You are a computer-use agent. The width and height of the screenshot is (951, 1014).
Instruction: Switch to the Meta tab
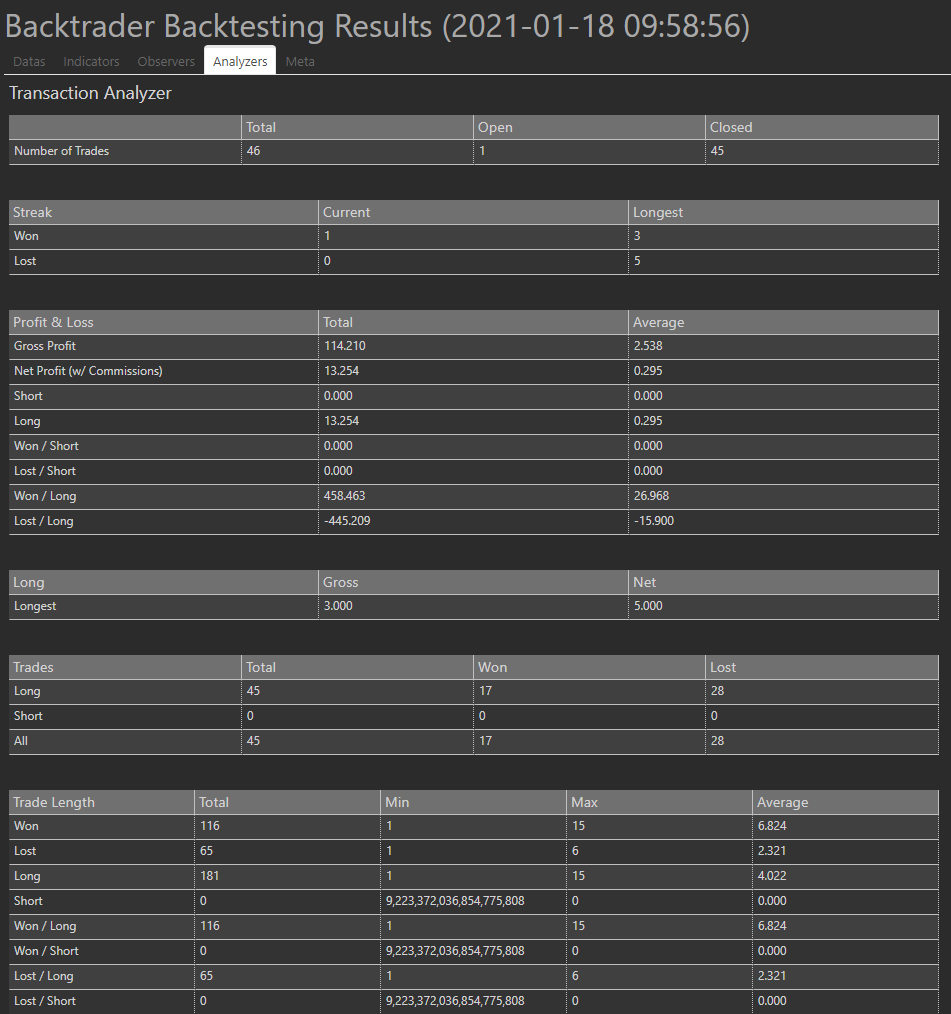[x=300, y=61]
